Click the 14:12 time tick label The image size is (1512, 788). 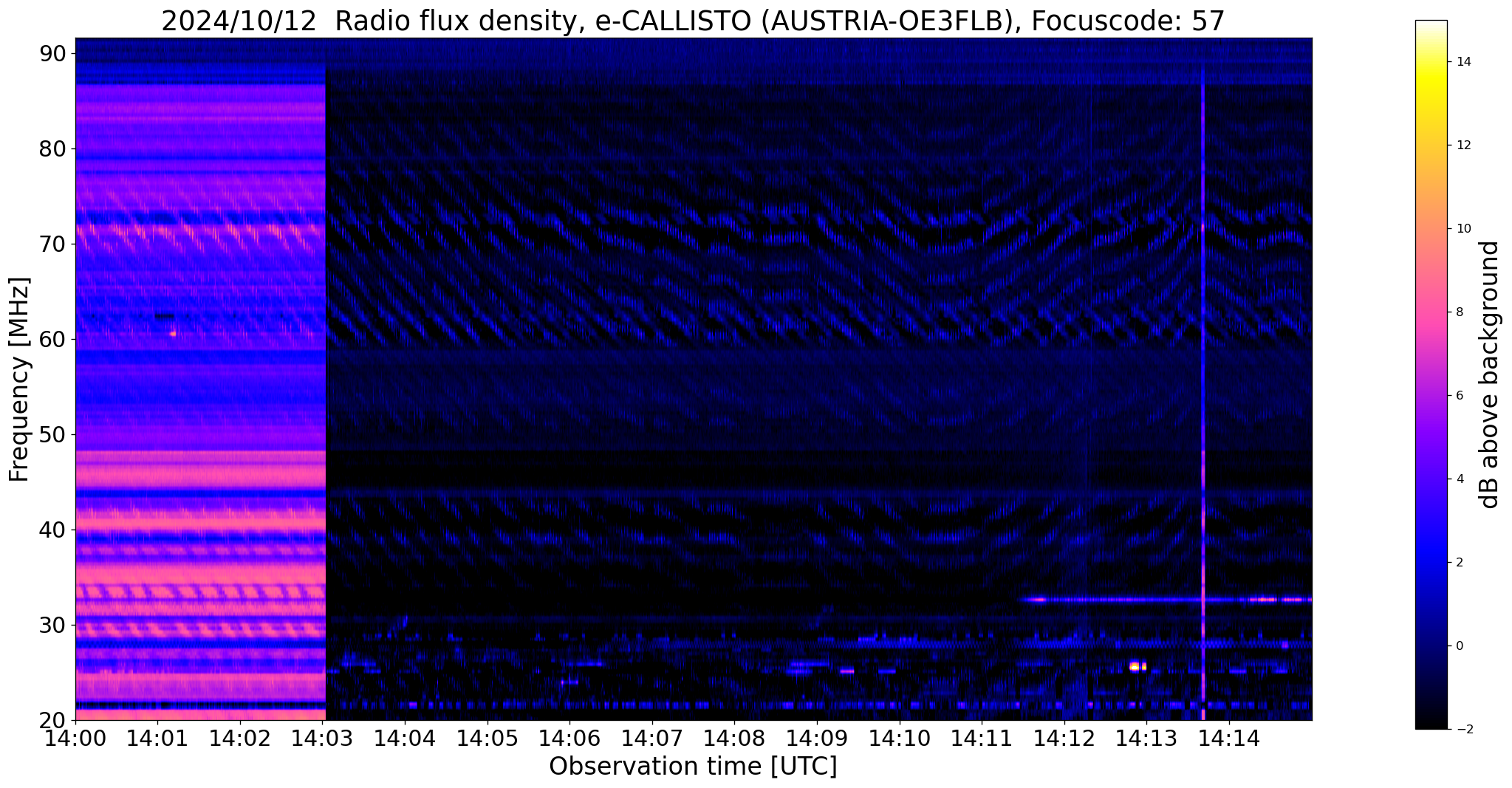(x=1064, y=739)
